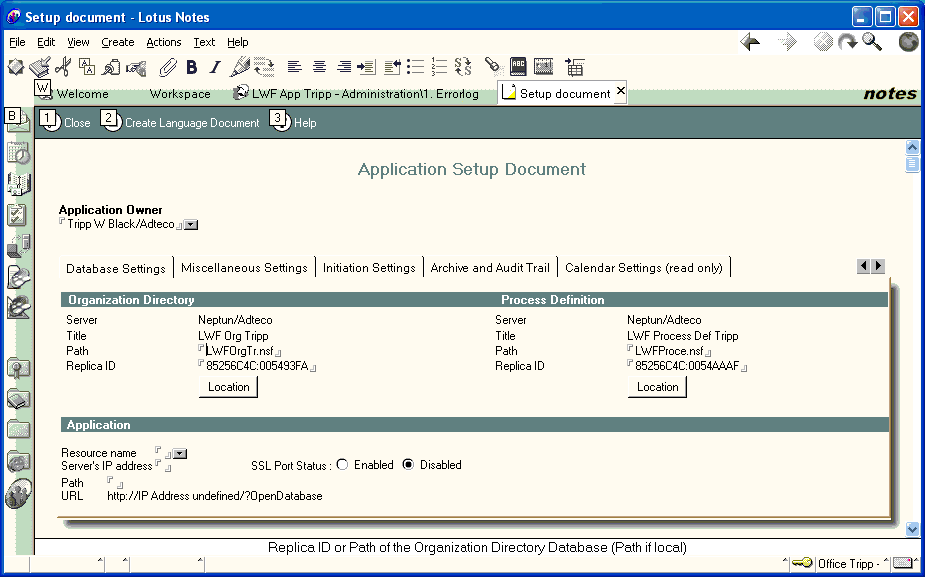Screen dimensions: 925x577
Task: Select the Disabled SSL port status option
Action: (x=408, y=465)
